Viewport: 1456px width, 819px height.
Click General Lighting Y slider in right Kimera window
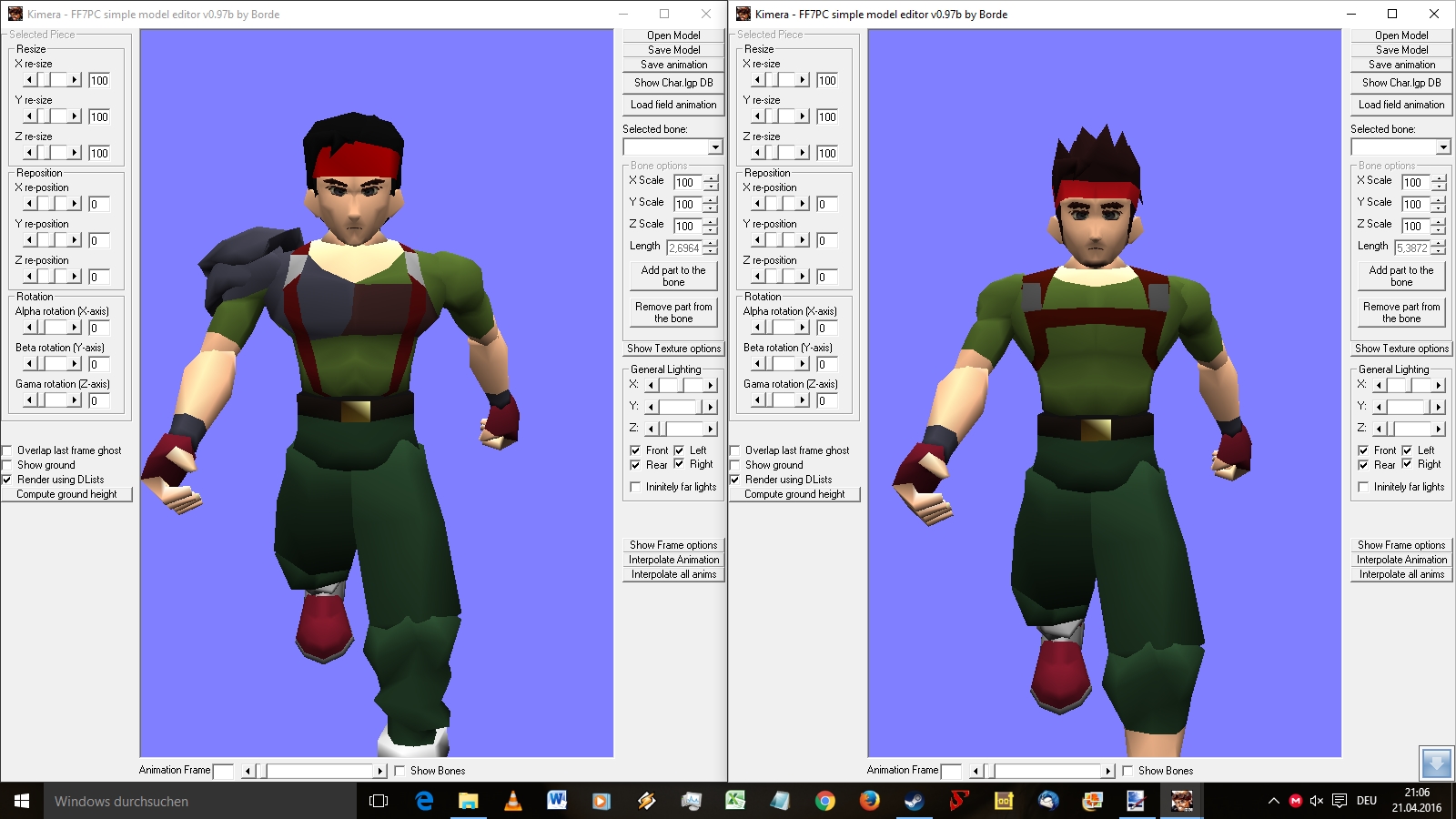1409,407
